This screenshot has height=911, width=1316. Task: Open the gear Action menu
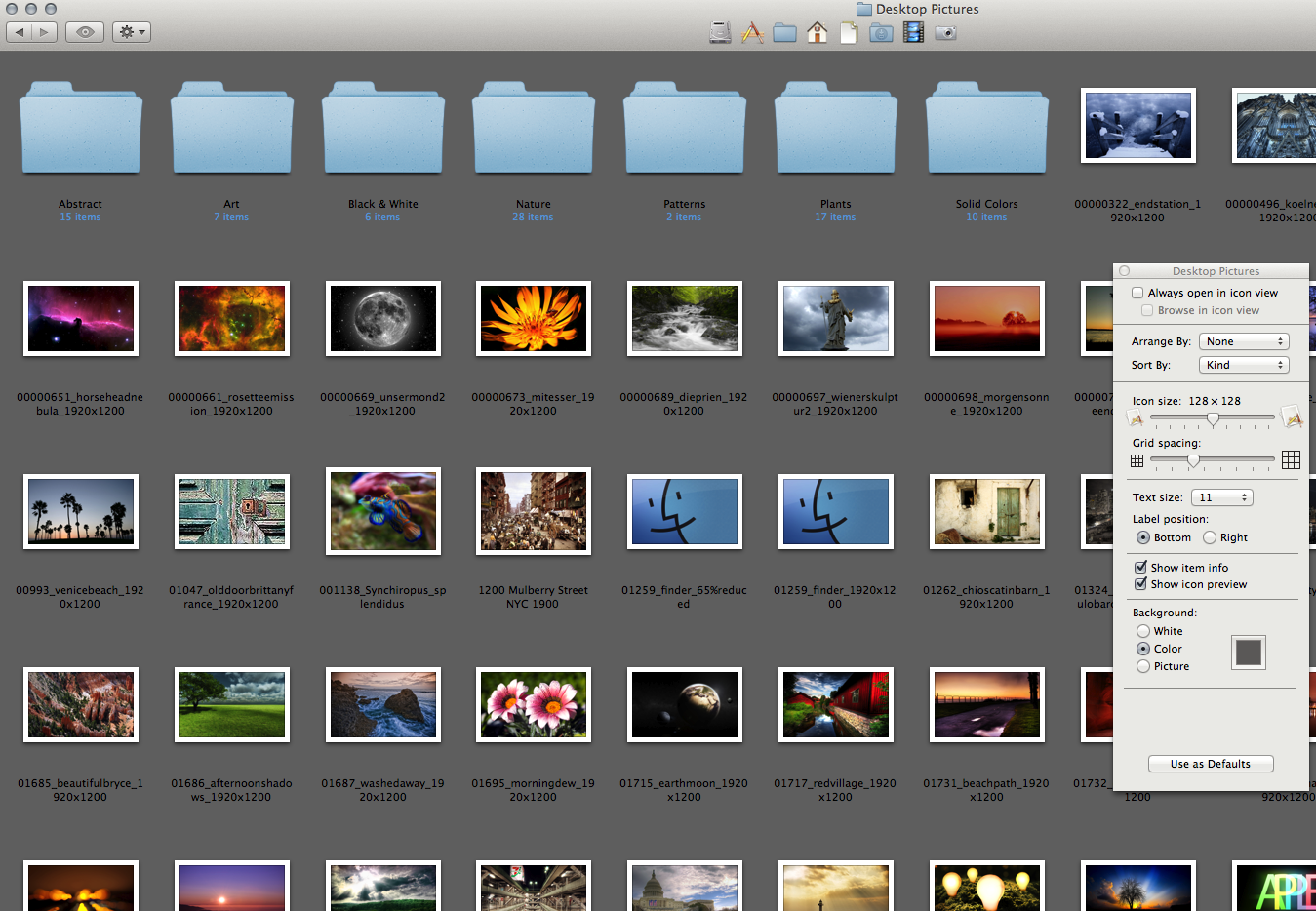pyautogui.click(x=131, y=32)
